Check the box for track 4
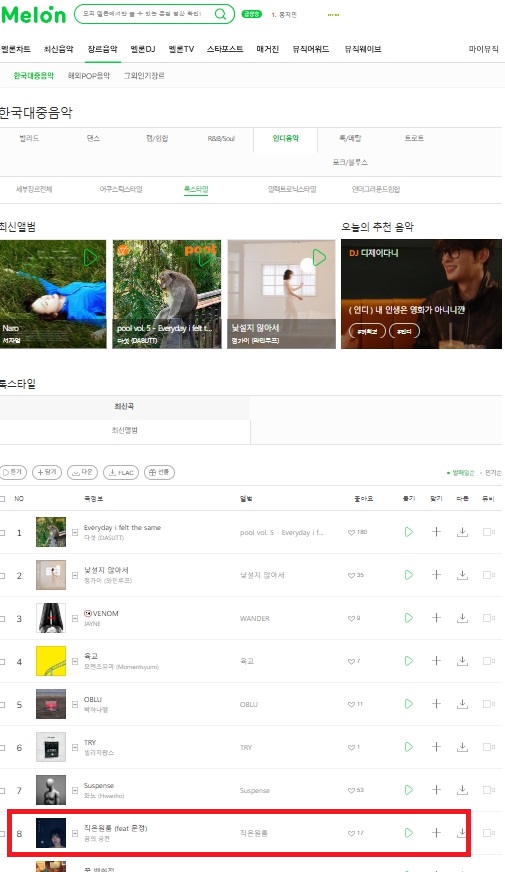This screenshot has width=505, height=872. [2, 661]
